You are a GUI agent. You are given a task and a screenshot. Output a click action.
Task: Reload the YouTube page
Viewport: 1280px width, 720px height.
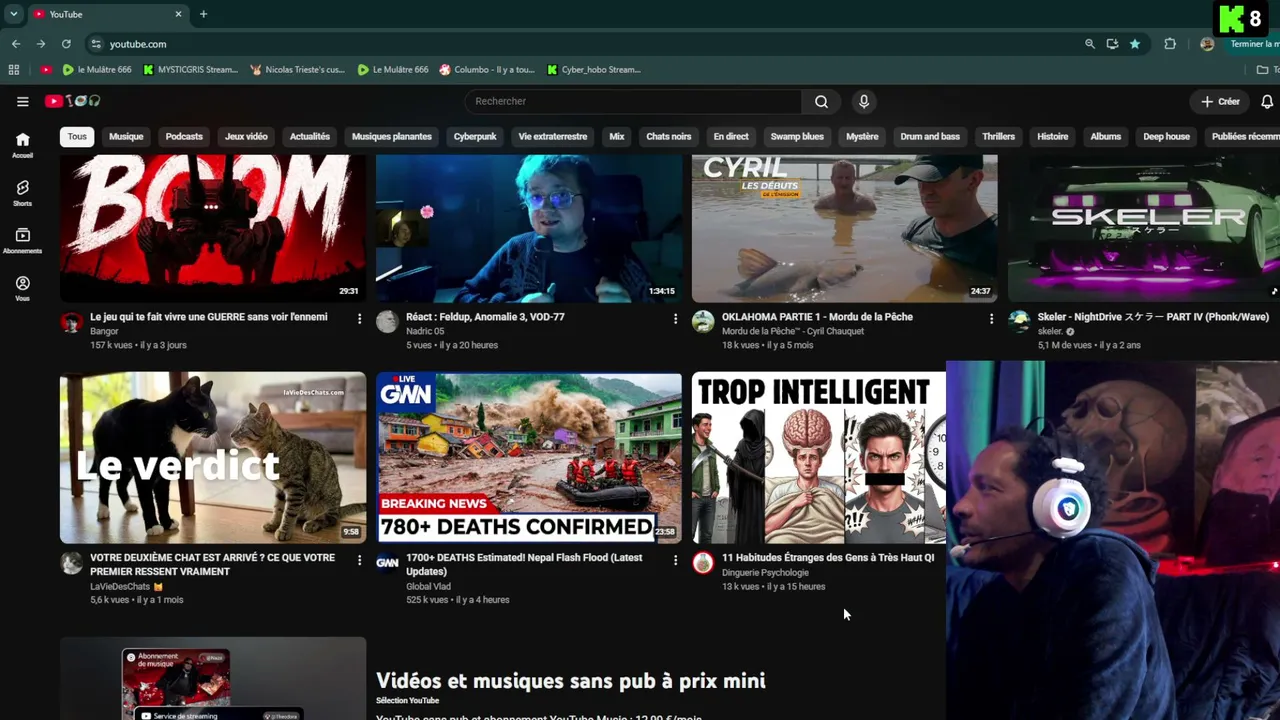pyautogui.click(x=66, y=44)
